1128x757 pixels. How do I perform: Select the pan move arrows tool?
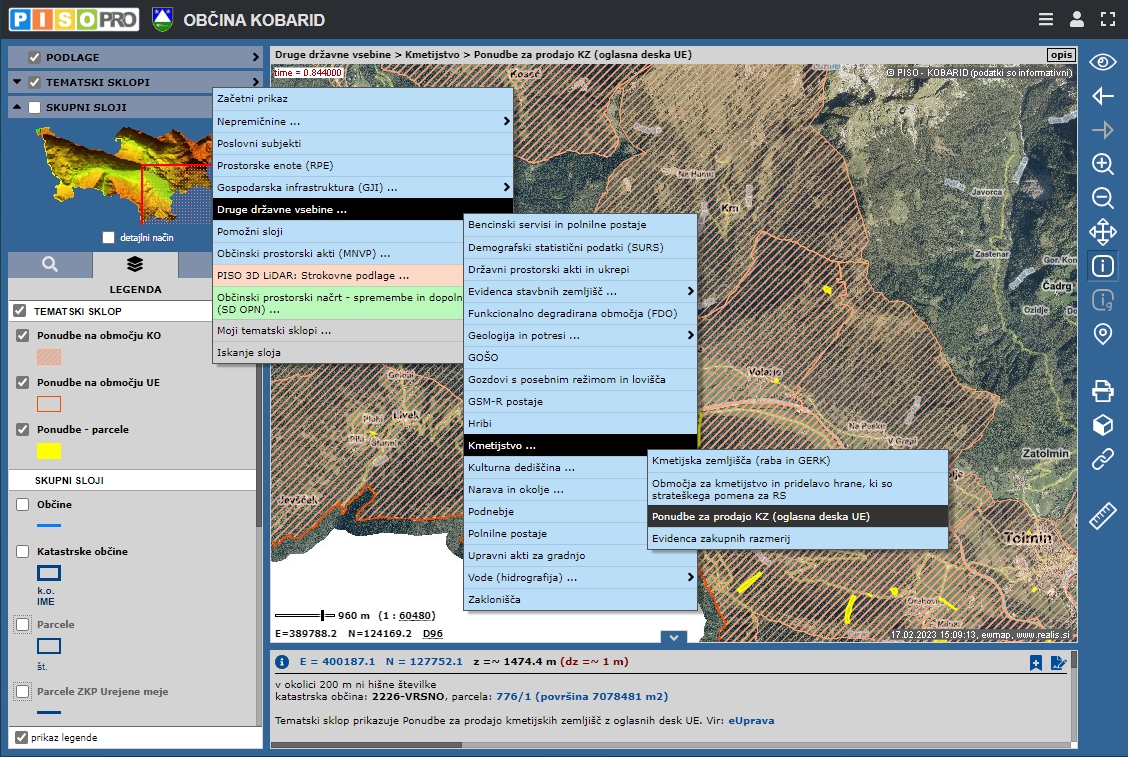click(1102, 232)
